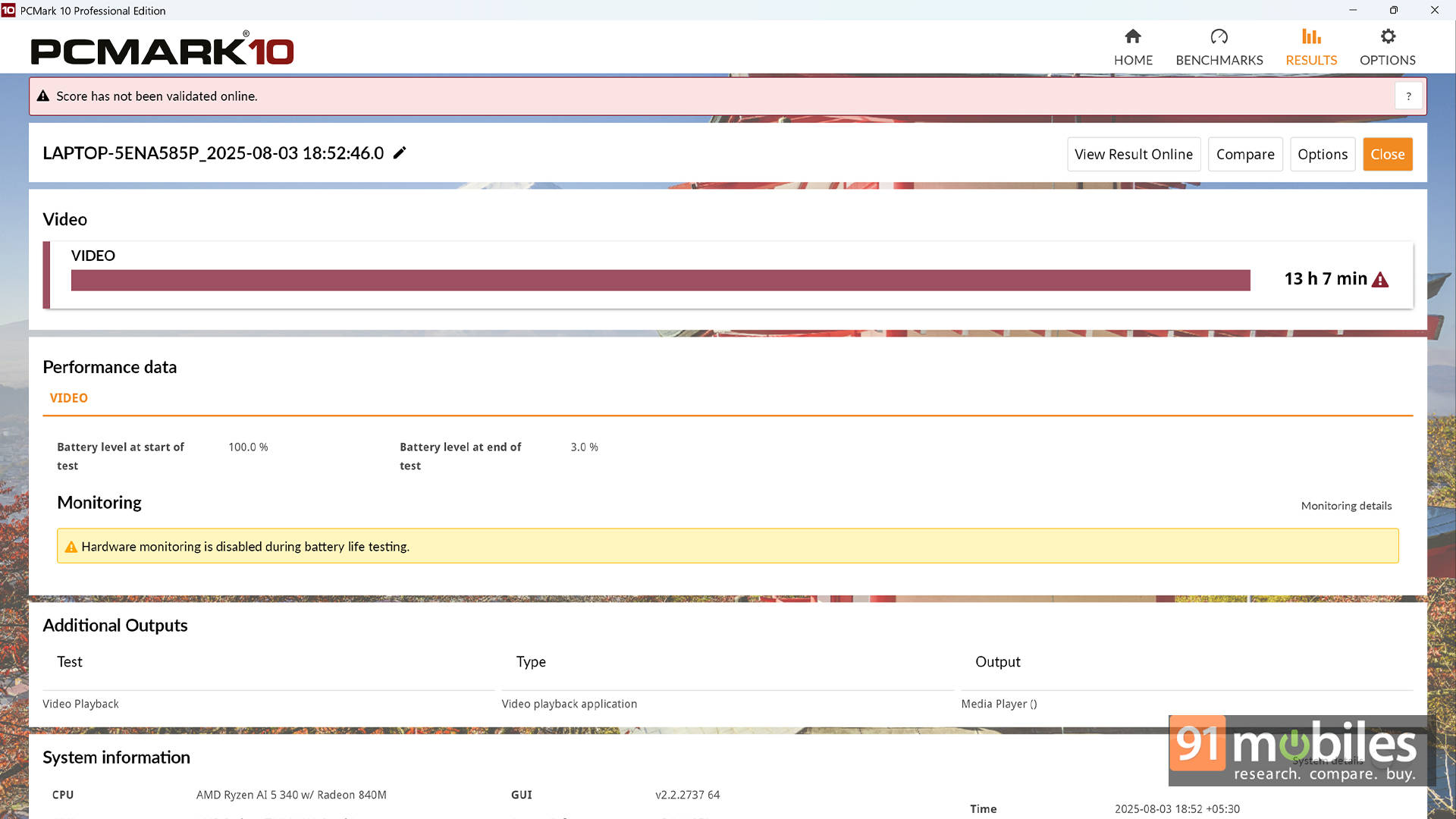The image size is (1456, 819).
Task: Restore down the PCMark window
Action: pyautogui.click(x=1393, y=11)
